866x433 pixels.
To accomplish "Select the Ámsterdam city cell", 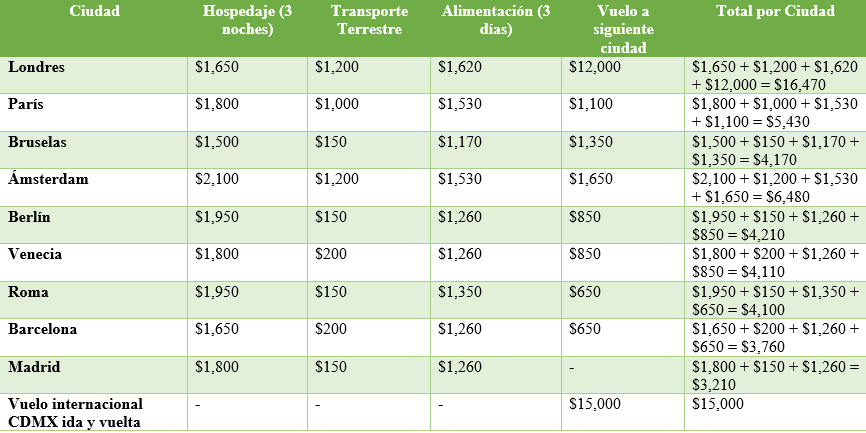I will coord(48,179).
